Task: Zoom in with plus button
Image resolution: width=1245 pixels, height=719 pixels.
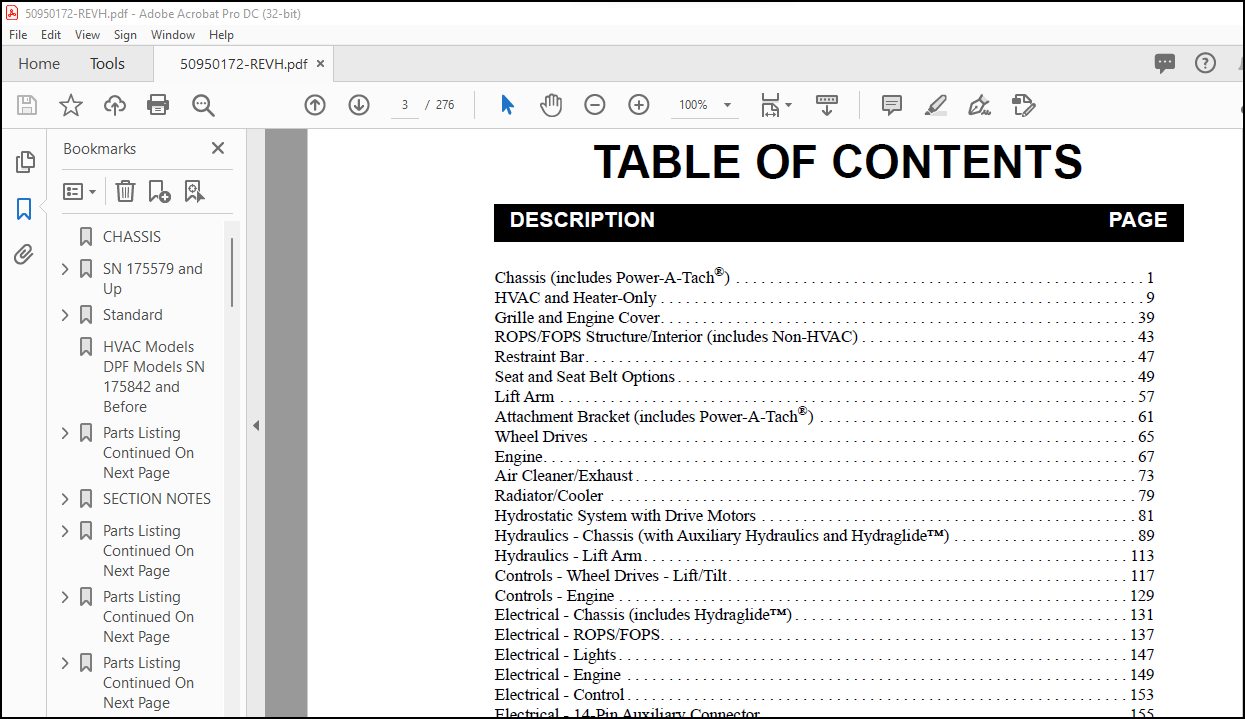Action: (x=639, y=105)
